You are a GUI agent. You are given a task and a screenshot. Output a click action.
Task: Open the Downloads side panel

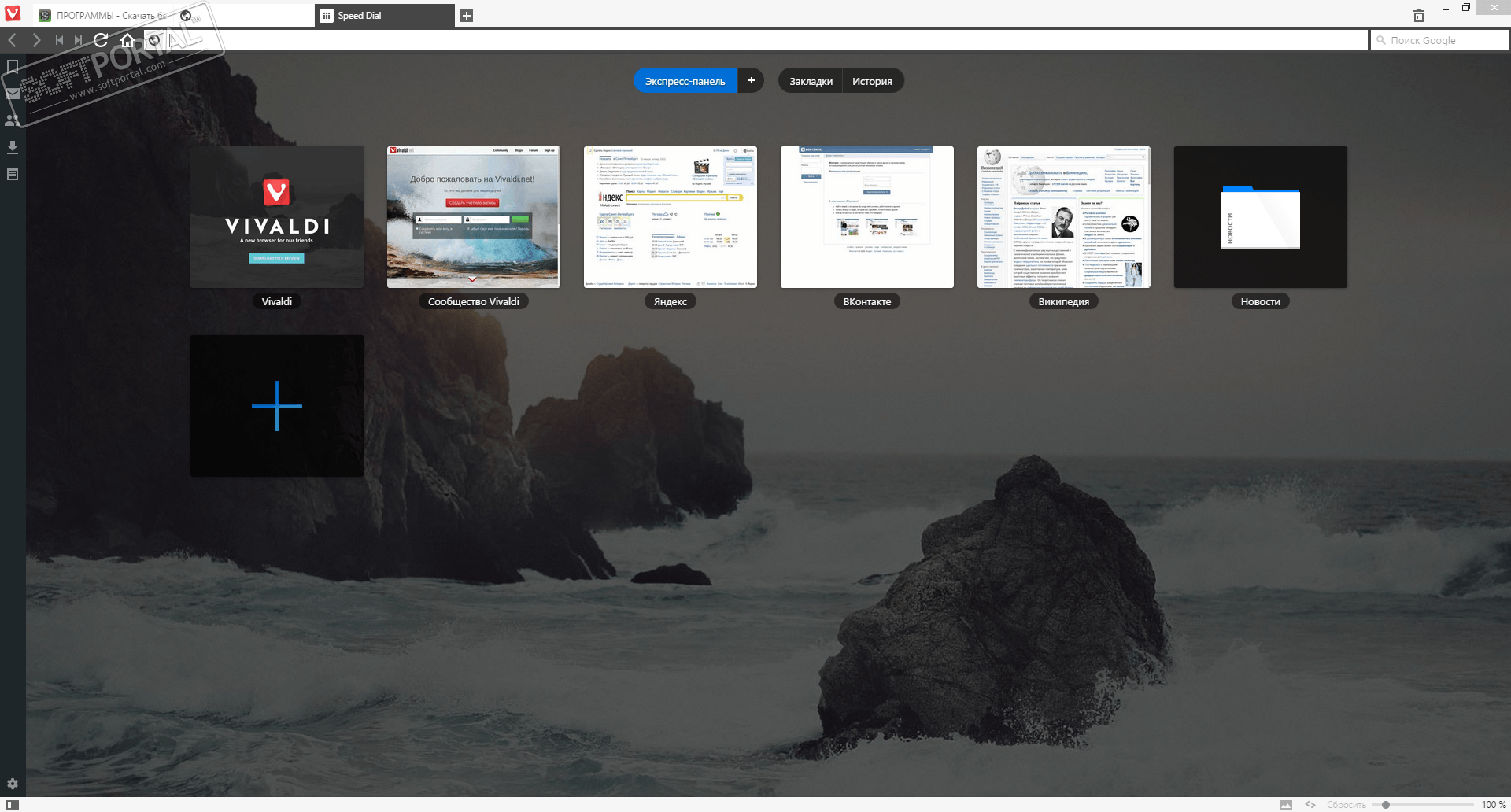(13, 147)
